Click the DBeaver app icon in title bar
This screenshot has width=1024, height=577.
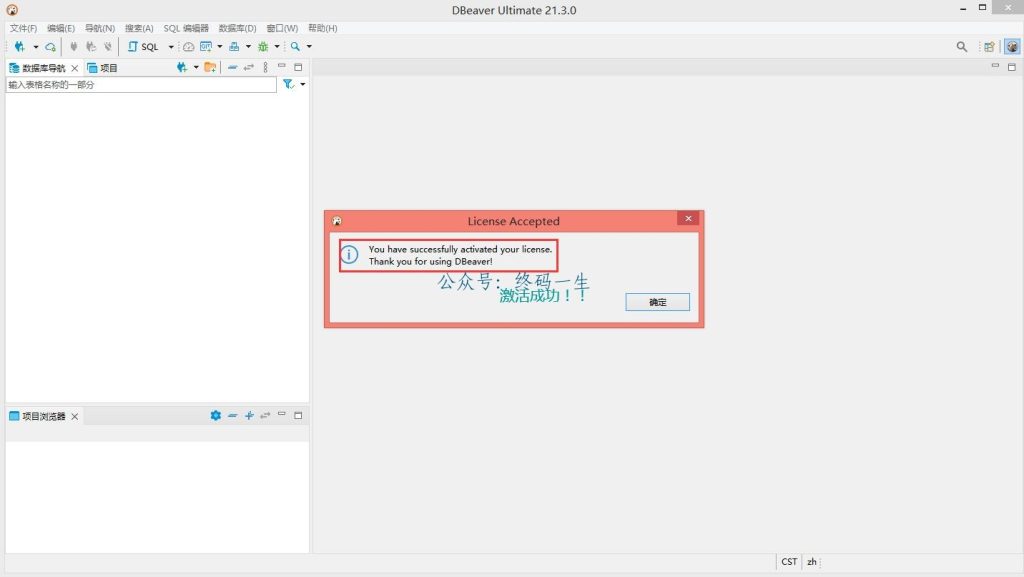click(x=12, y=10)
